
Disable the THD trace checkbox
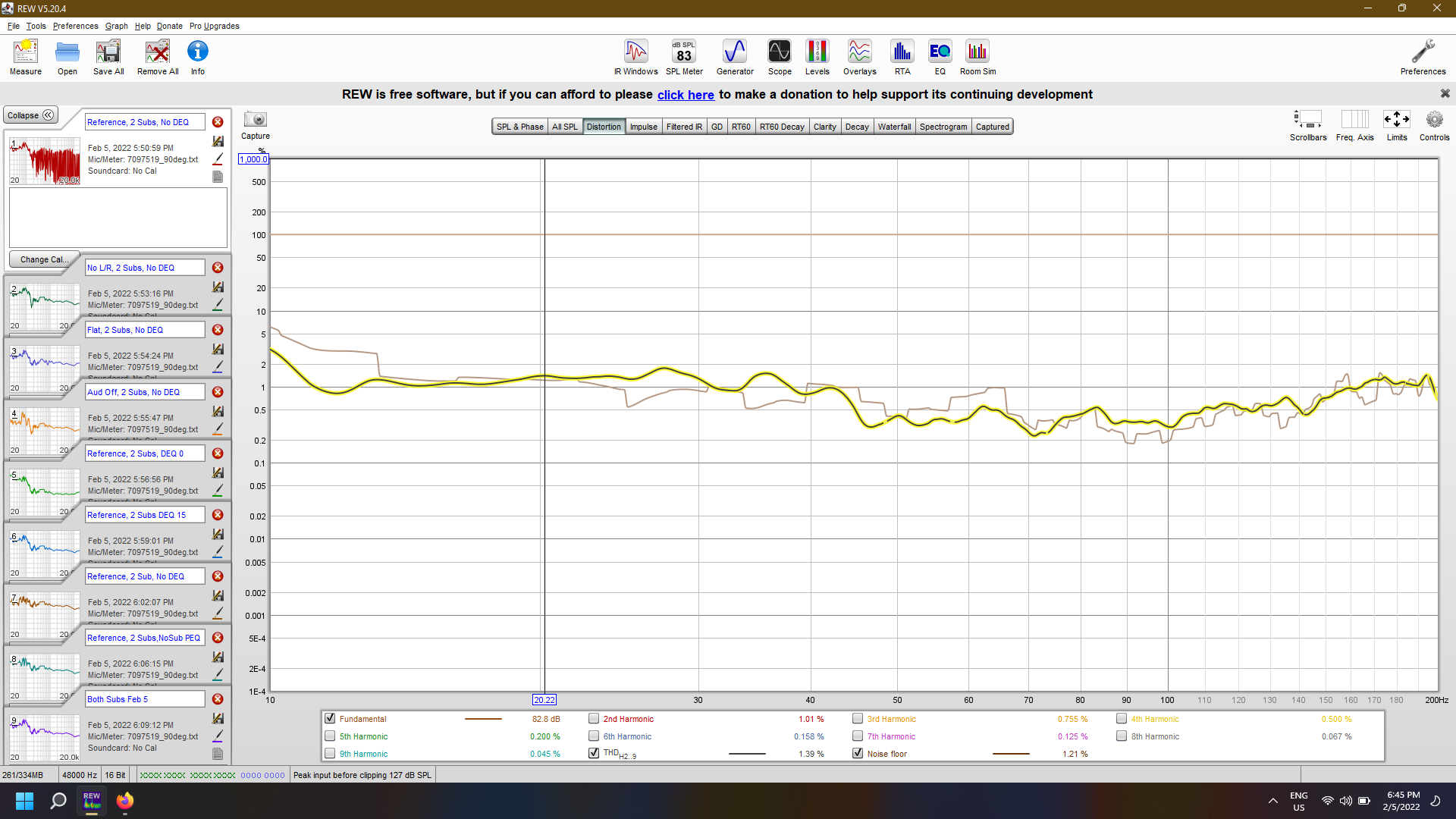pyautogui.click(x=594, y=753)
